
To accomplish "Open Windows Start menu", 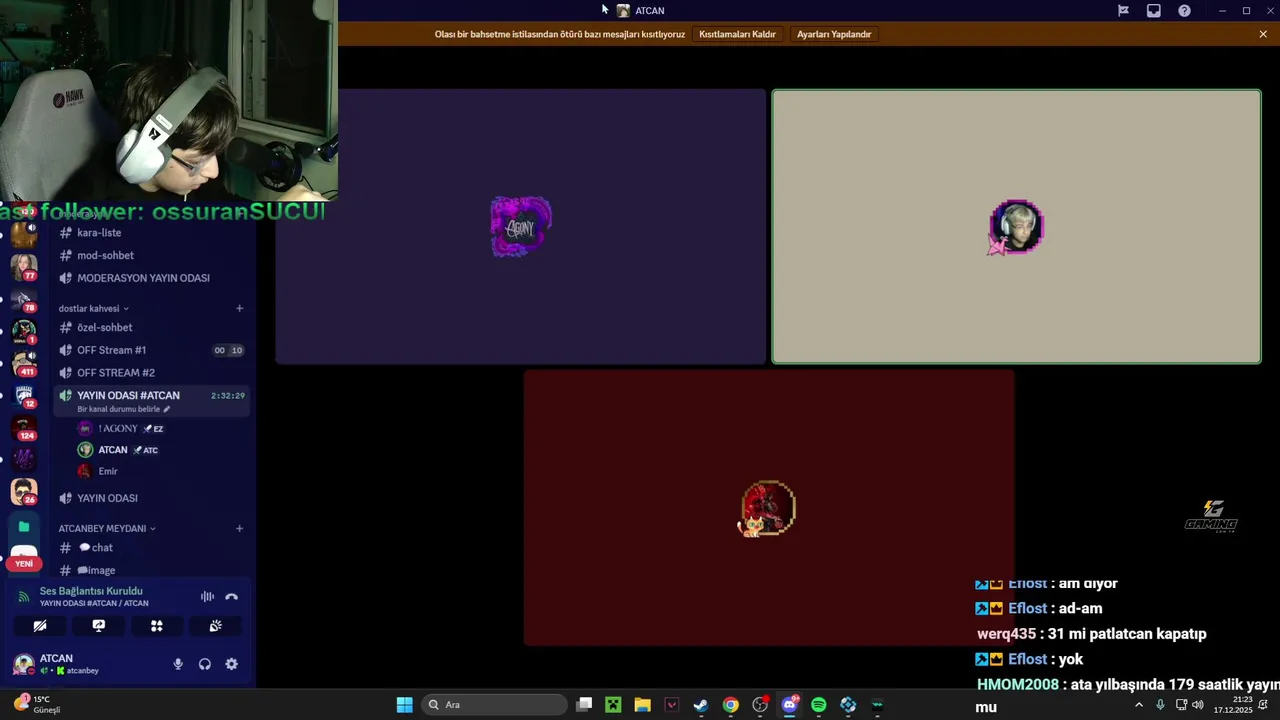I will point(404,705).
